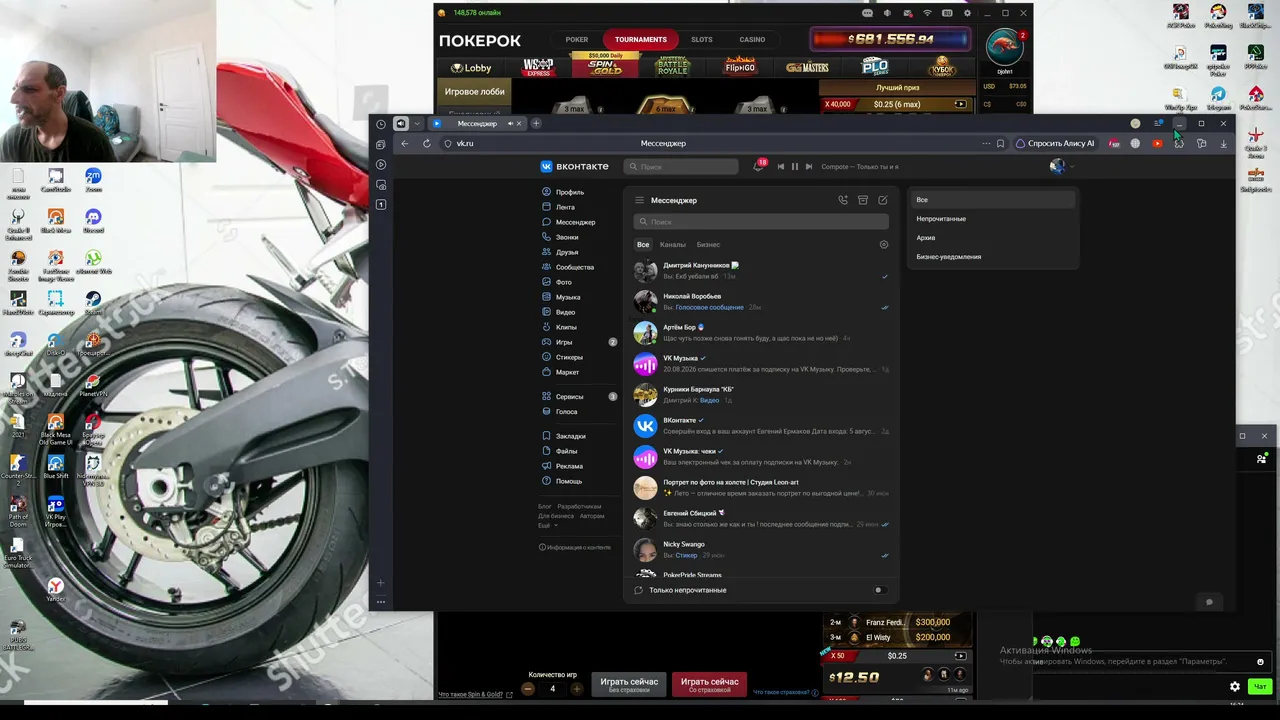Open SLOTS tab in Pokerok
Screen dimensions: 1280x720
pos(702,40)
